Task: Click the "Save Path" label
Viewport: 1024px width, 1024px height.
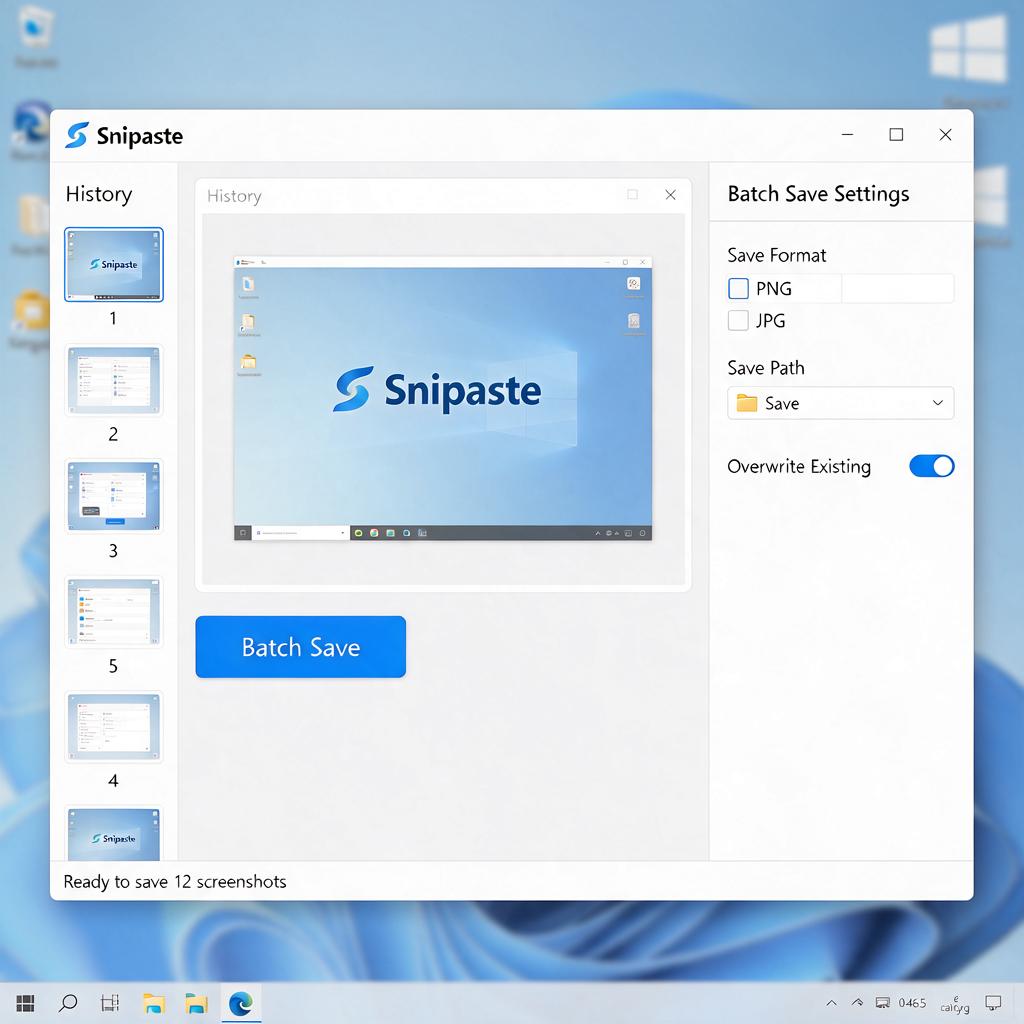Action: (766, 368)
